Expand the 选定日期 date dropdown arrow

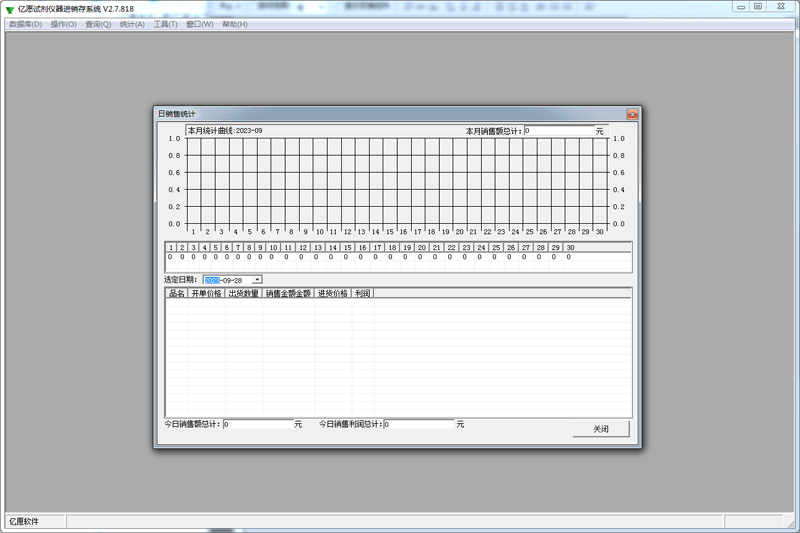(x=257, y=280)
